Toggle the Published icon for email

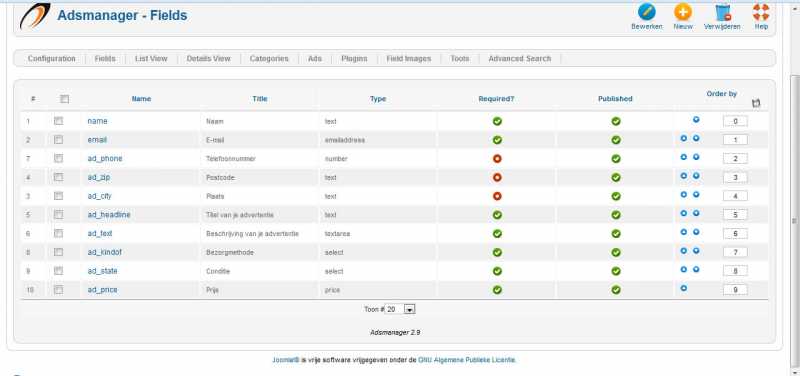(x=616, y=140)
